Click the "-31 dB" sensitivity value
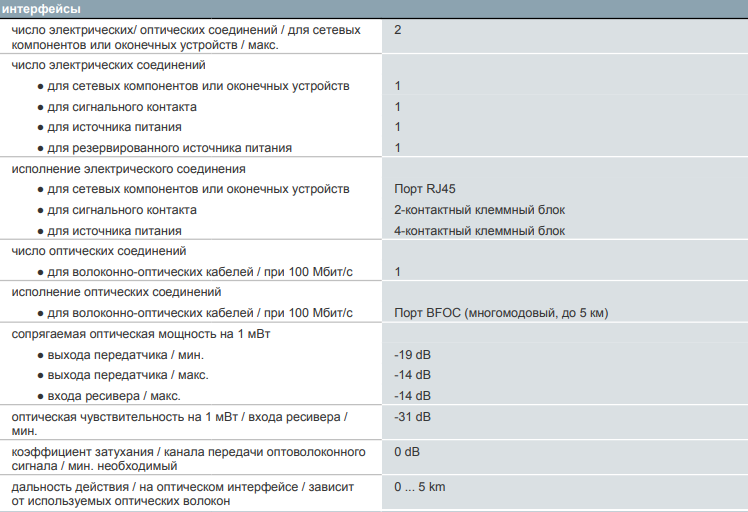748x512 pixels. (x=412, y=416)
